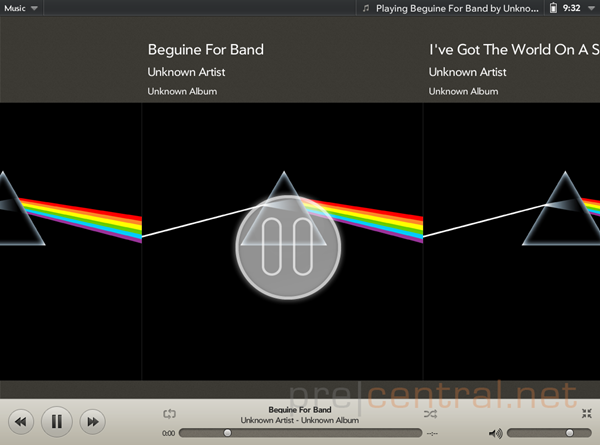Screen dimensions: 600x445
Task: Click the song progress slider handle
Action: pyautogui.click(x=227, y=433)
